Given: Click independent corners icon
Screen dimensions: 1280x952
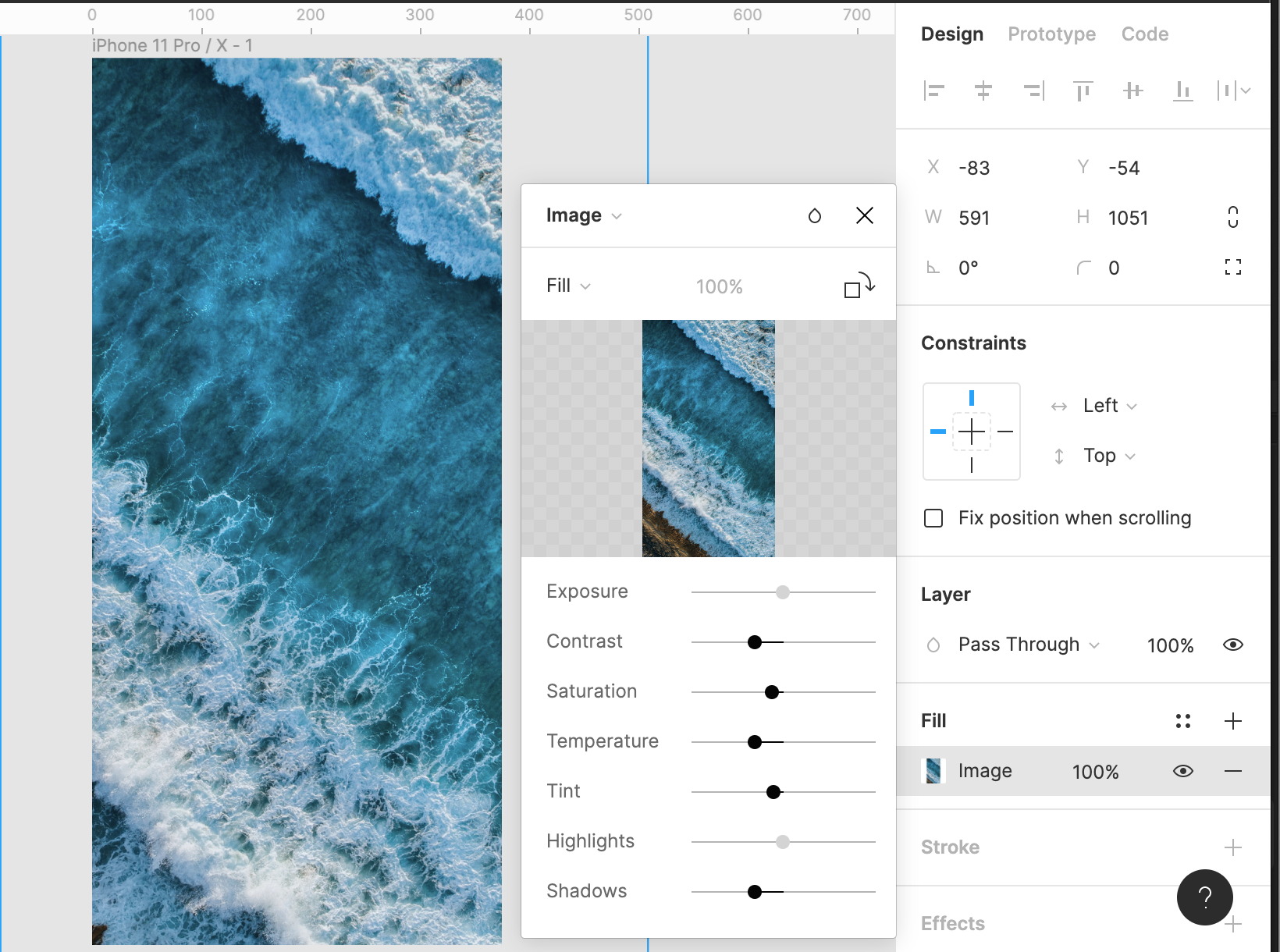Looking at the screenshot, I should coord(1233,268).
